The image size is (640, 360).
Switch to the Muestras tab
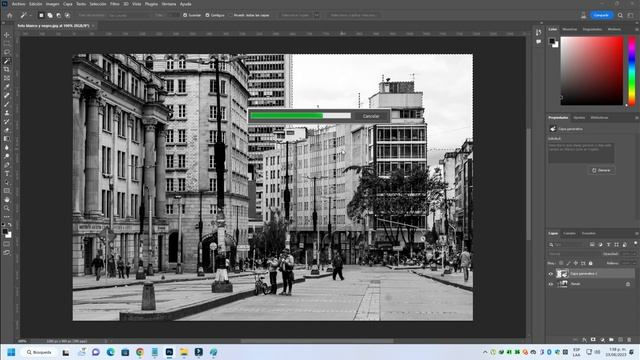(569, 29)
